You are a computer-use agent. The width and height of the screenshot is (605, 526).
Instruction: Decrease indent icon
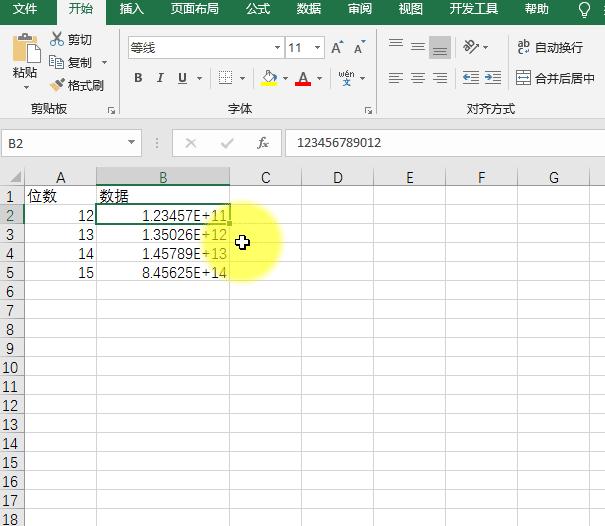click(x=471, y=78)
